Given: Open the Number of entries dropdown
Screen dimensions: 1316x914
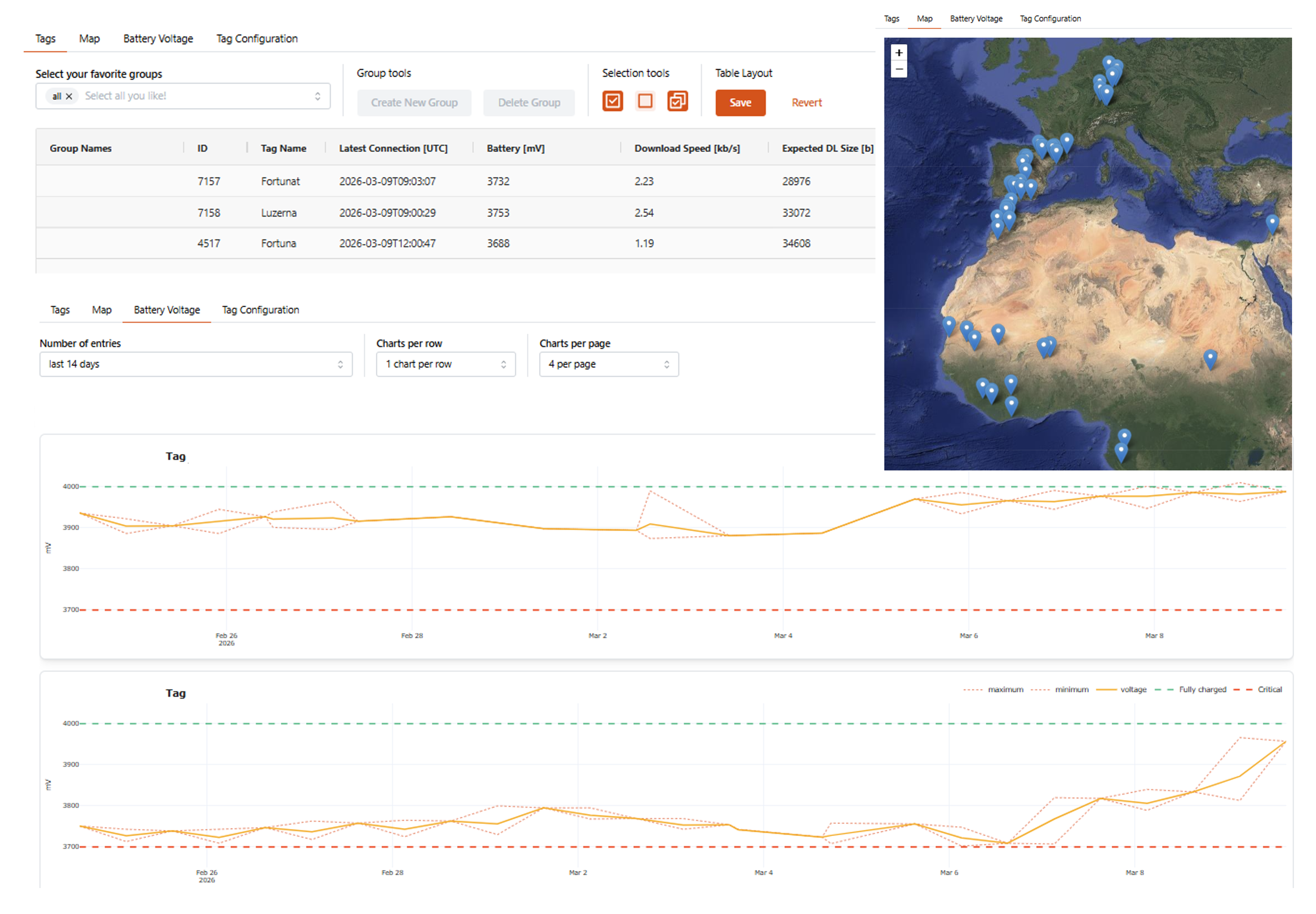Looking at the screenshot, I should 195,364.
